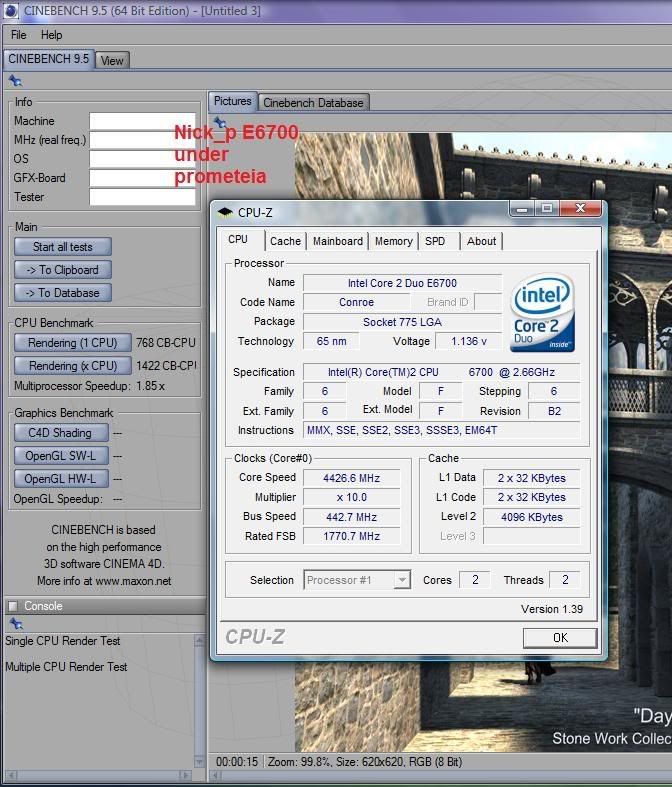Click the Tester input field
This screenshot has width=672, height=787.
[143, 197]
